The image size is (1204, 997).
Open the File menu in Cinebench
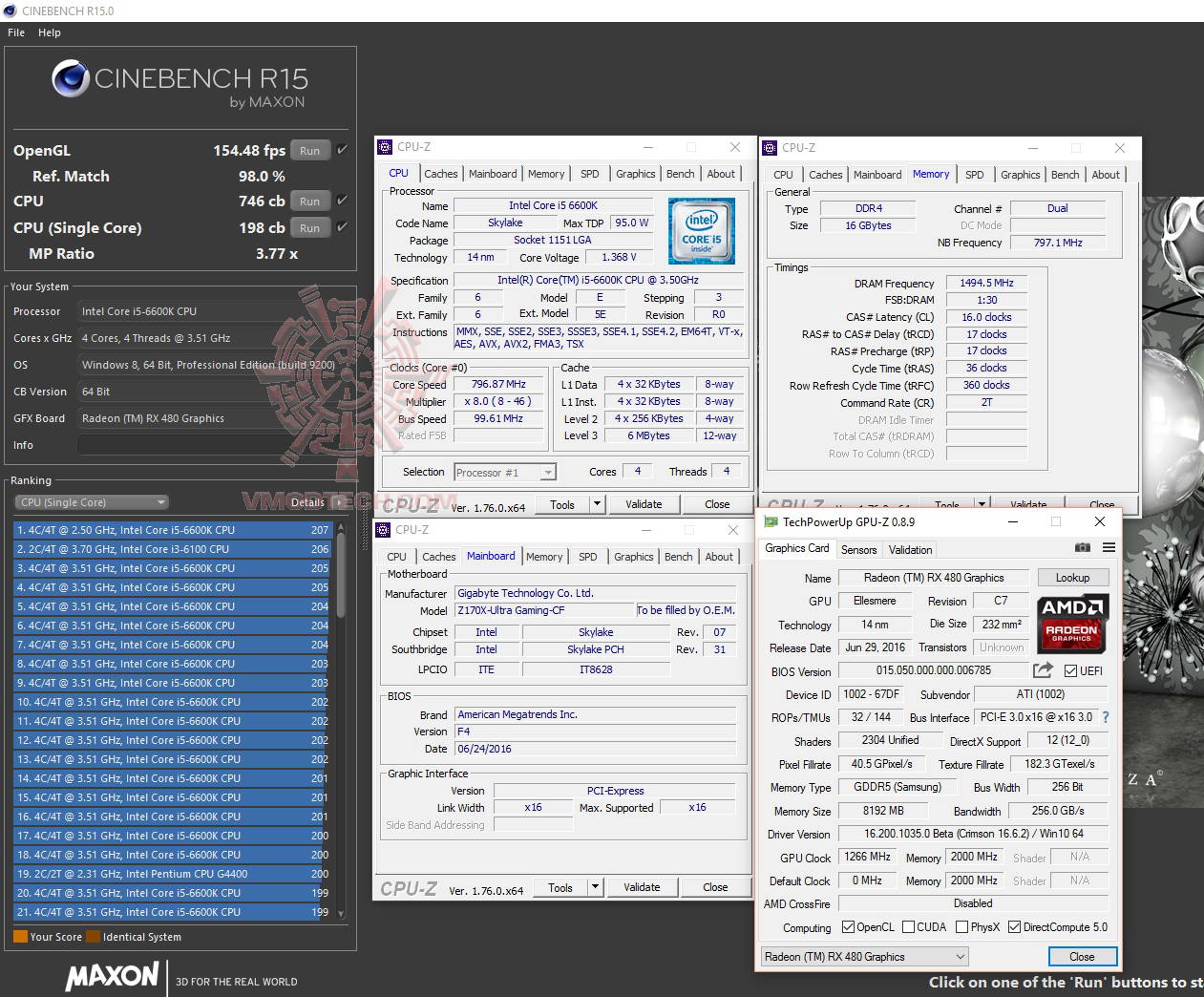[x=16, y=32]
